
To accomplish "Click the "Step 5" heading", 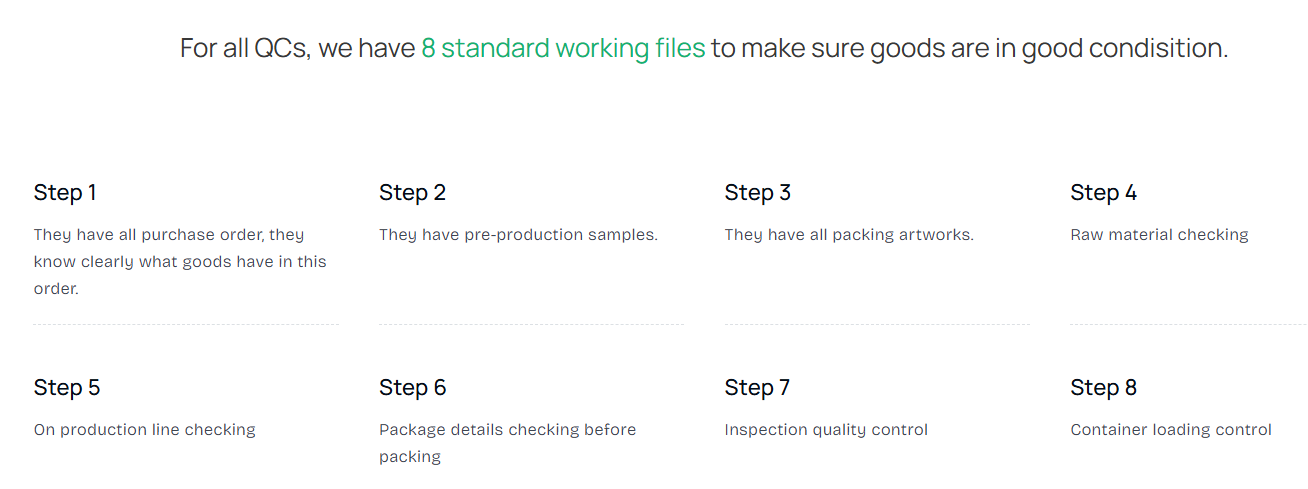I will (x=67, y=387).
